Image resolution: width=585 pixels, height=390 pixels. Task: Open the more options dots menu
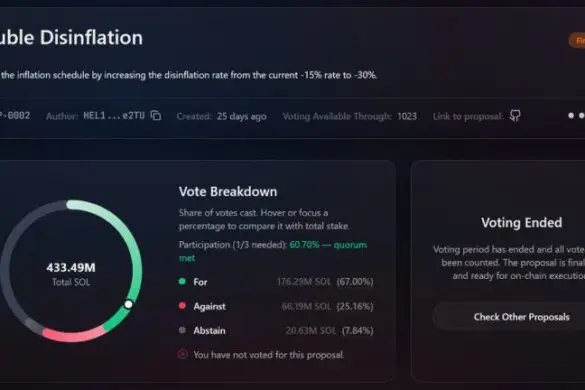click(576, 116)
